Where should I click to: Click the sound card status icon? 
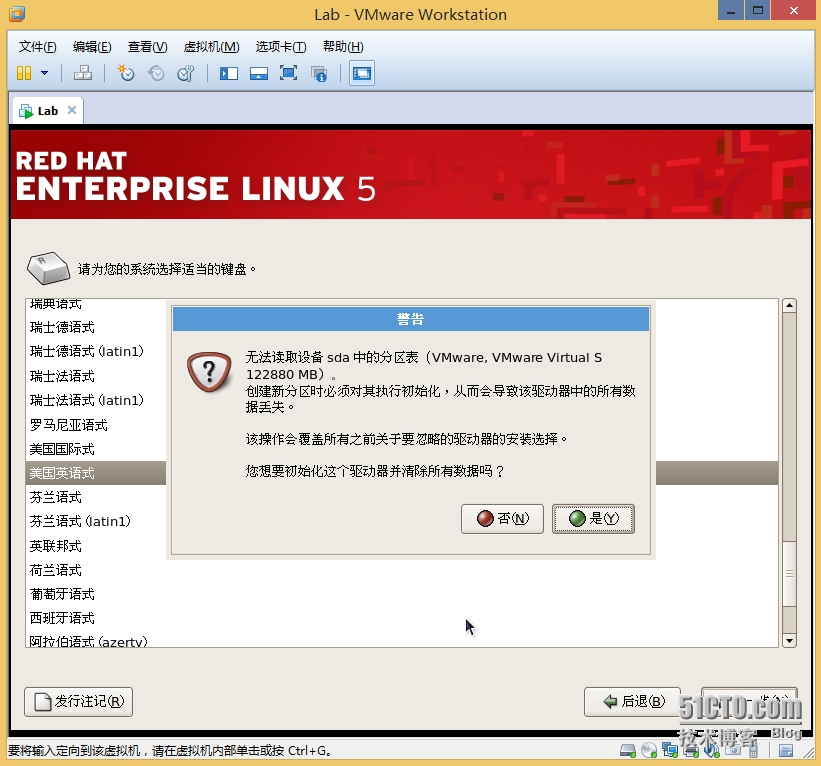712,751
